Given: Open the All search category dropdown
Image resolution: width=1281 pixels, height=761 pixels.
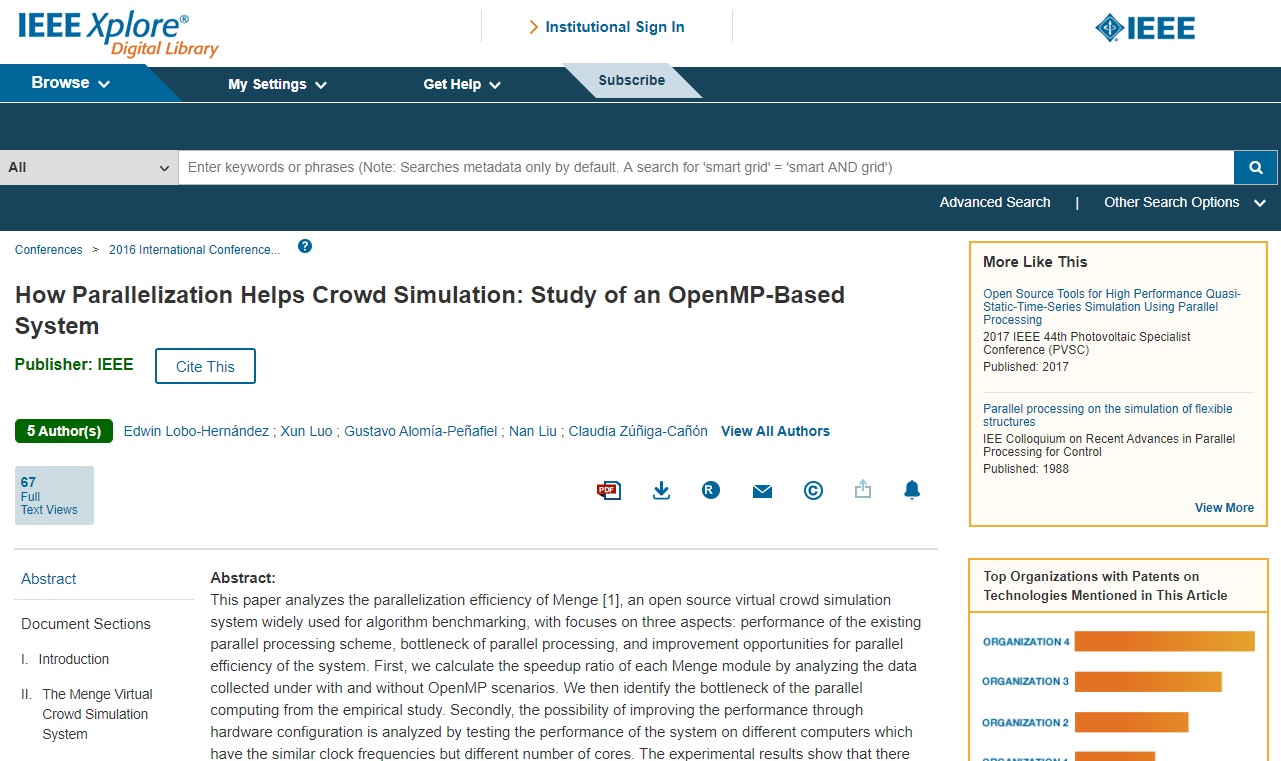Looking at the screenshot, I should point(89,167).
